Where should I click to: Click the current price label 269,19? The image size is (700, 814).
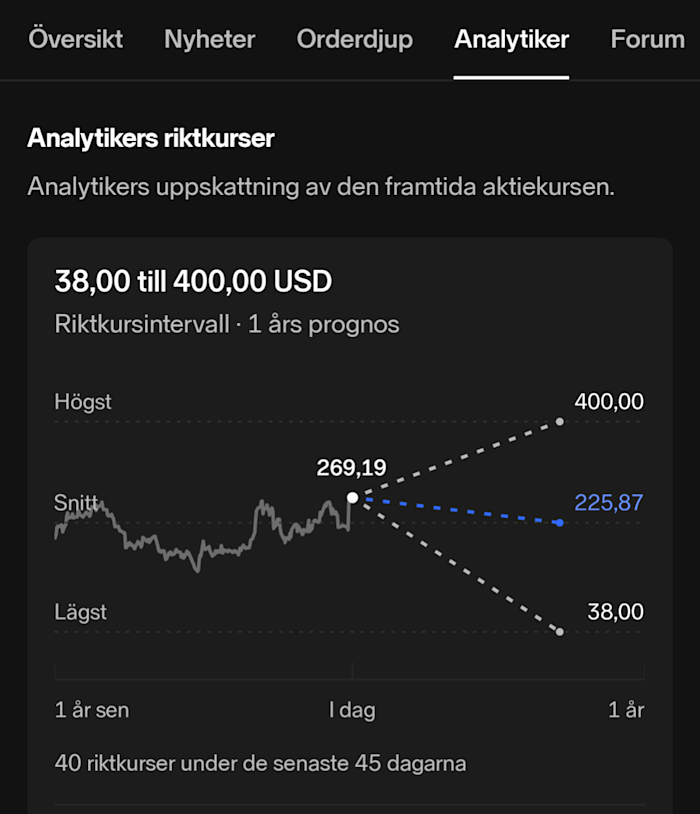click(352, 464)
